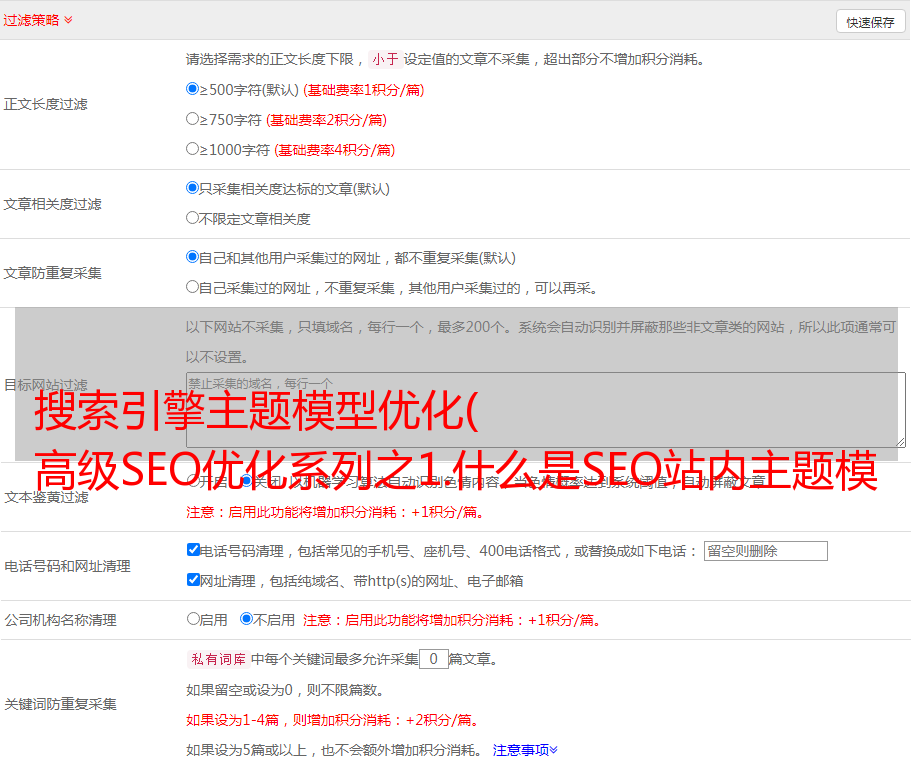The width and height of the screenshot is (912, 768).
Task: Collapse the 过滤策略 section header
Action: click(x=38, y=20)
